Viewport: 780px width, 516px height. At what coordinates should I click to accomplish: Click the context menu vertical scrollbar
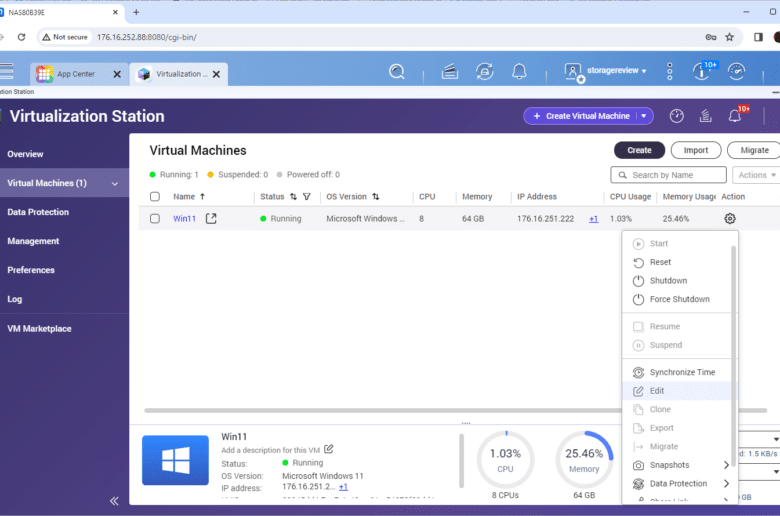click(x=733, y=356)
